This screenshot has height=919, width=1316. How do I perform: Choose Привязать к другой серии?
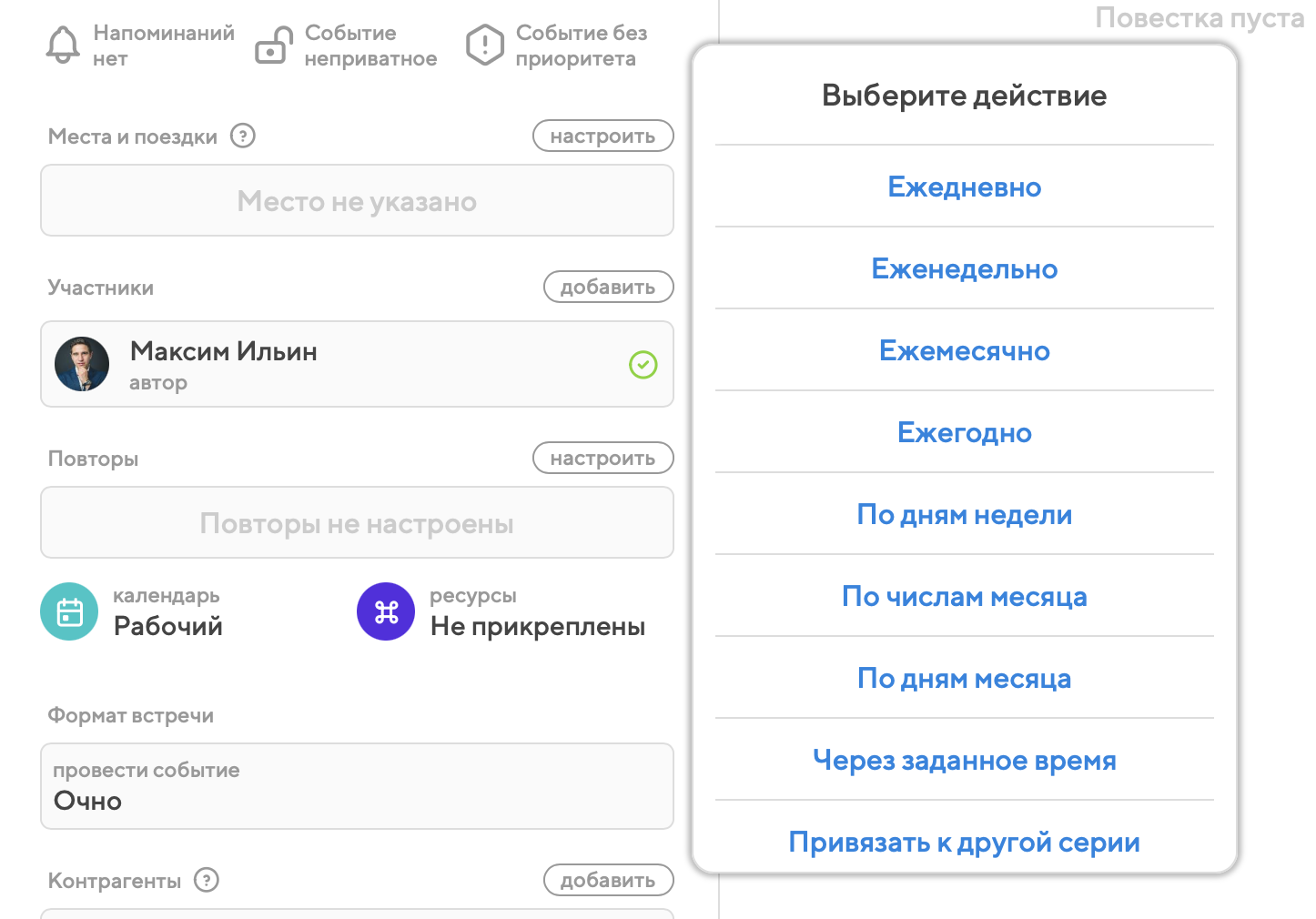964,843
